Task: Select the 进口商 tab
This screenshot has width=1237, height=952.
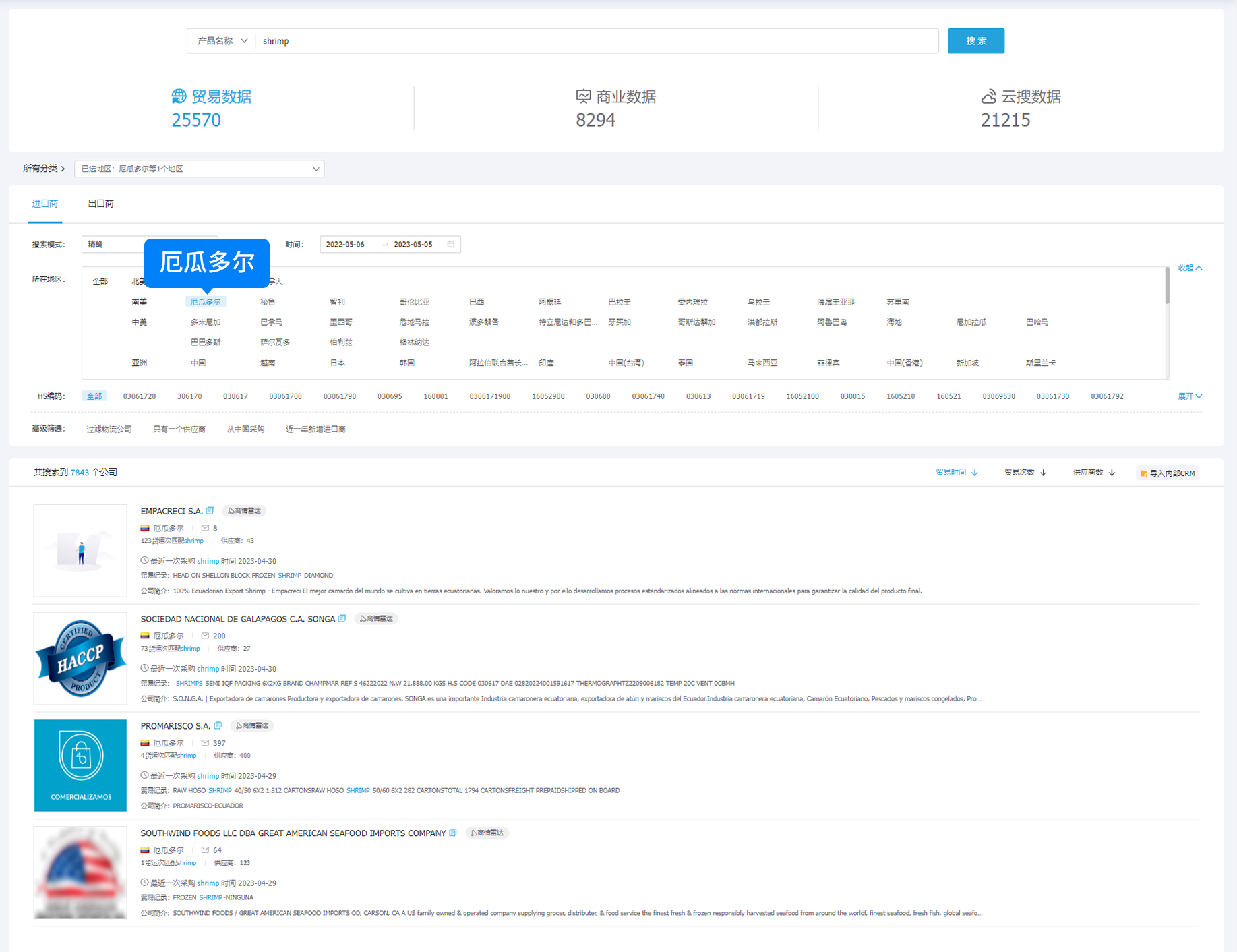Action: pyautogui.click(x=45, y=204)
